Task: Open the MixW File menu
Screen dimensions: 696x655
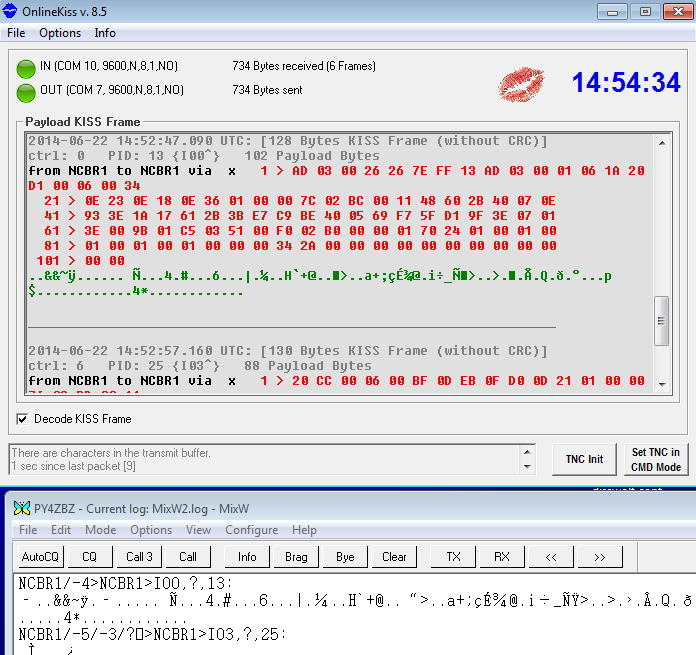Action: [x=28, y=530]
